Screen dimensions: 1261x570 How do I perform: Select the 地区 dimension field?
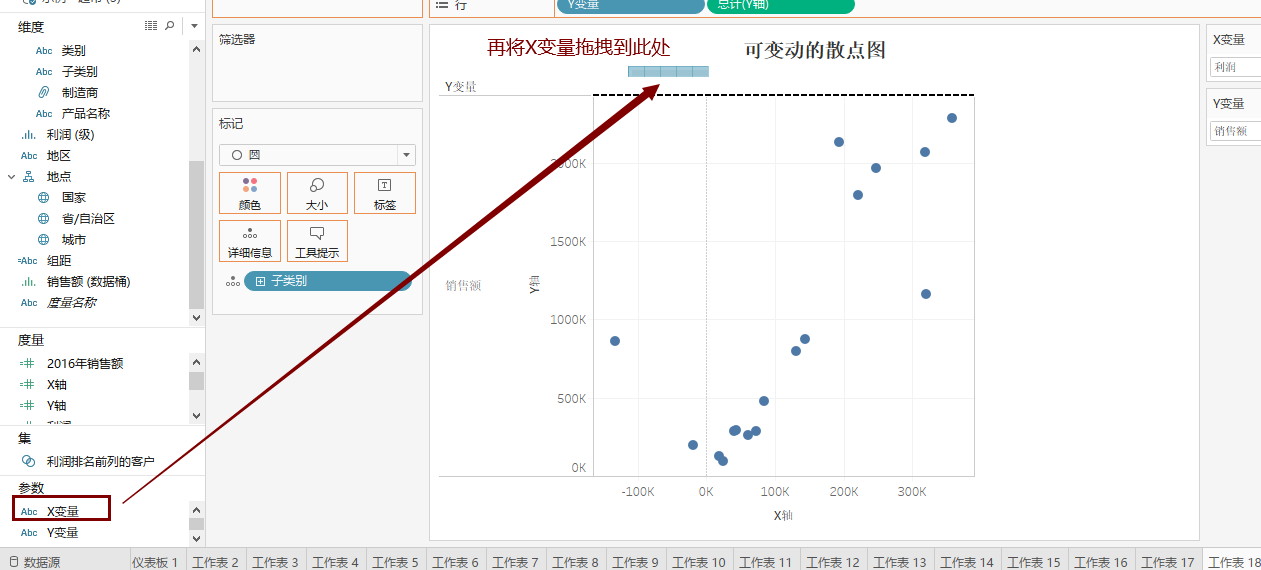click(x=58, y=155)
